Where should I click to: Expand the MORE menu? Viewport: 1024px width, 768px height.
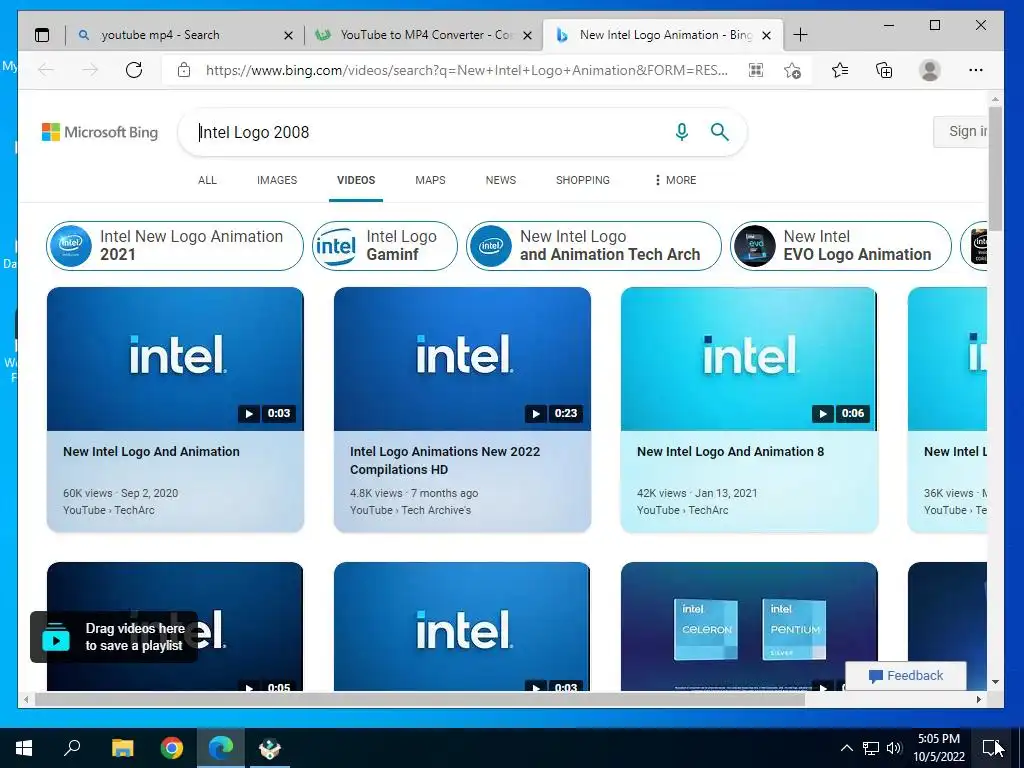(x=675, y=180)
